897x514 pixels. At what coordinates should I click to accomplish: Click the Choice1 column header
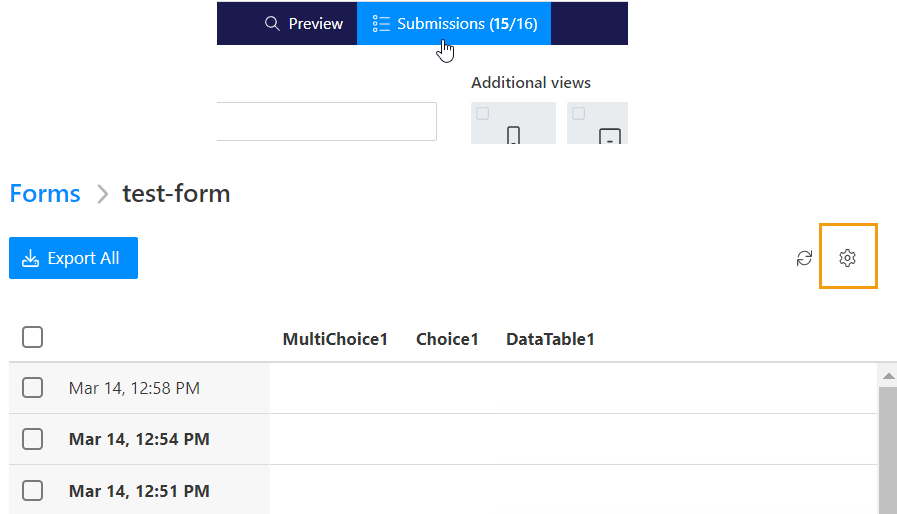[x=447, y=339]
